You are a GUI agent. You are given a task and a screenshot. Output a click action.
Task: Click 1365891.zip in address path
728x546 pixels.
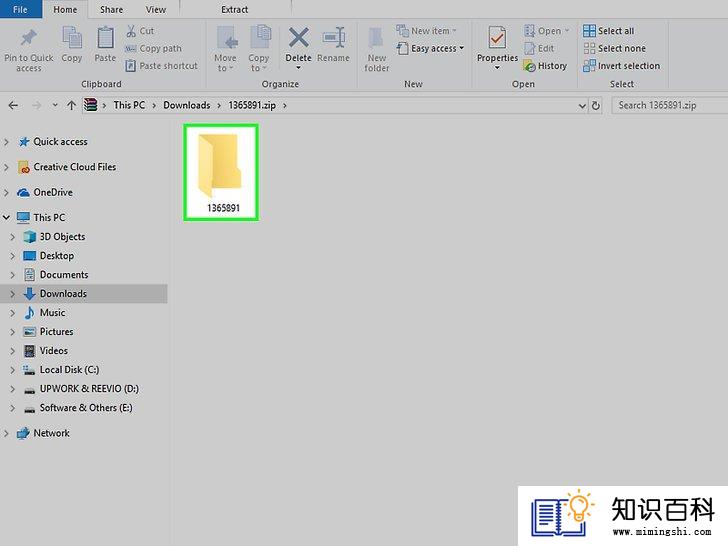252,105
